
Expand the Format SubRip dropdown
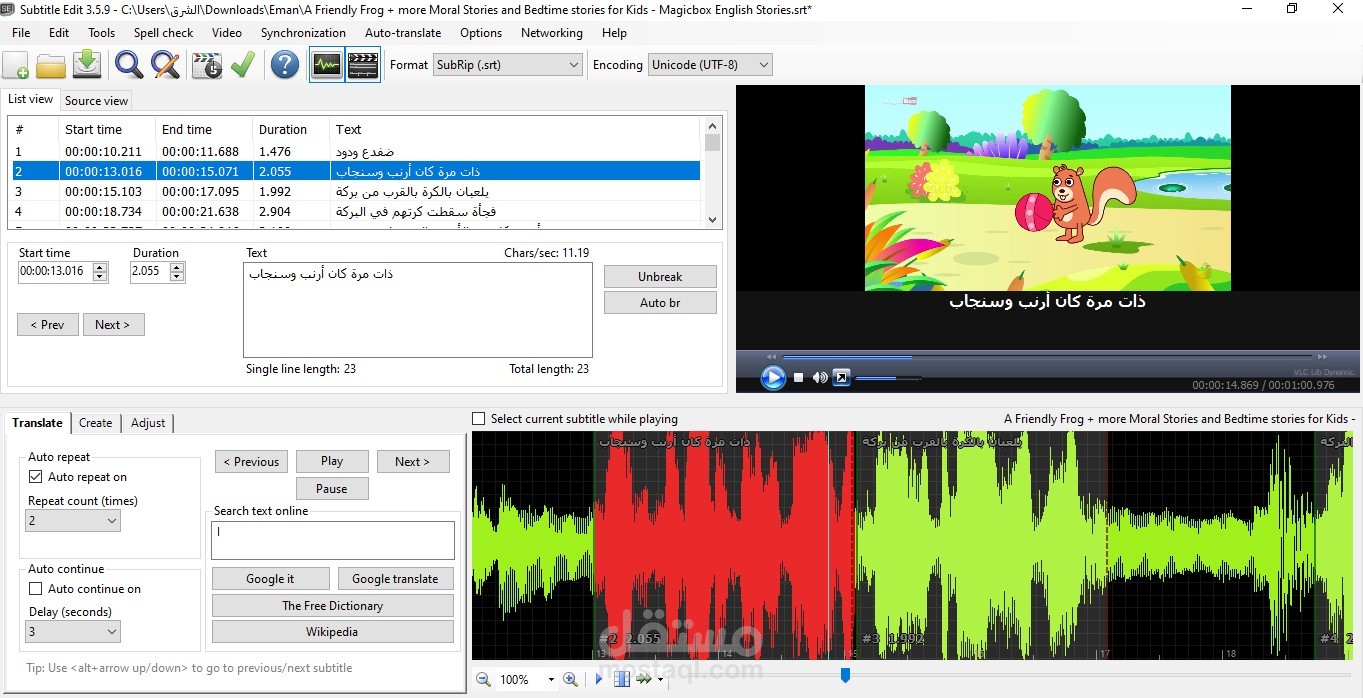tap(507, 65)
